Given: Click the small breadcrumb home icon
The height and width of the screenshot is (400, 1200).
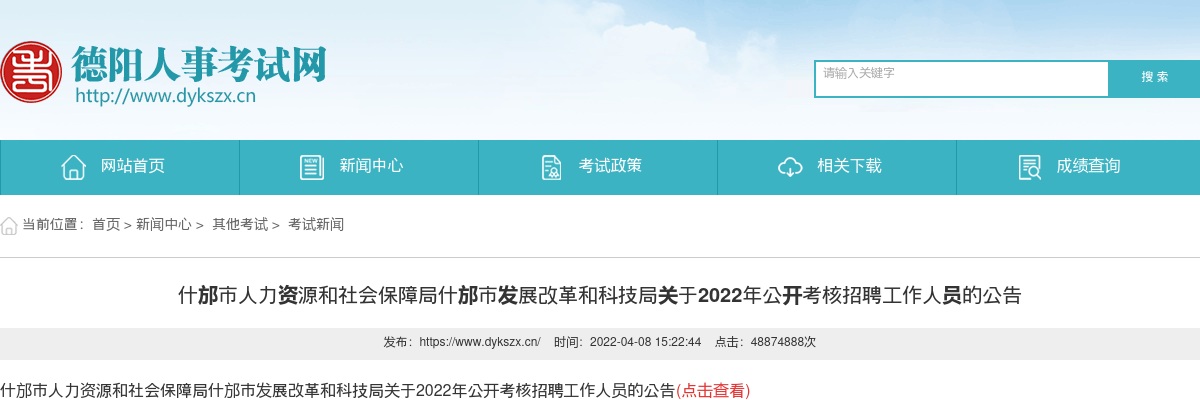Looking at the screenshot, I should coord(9,225).
